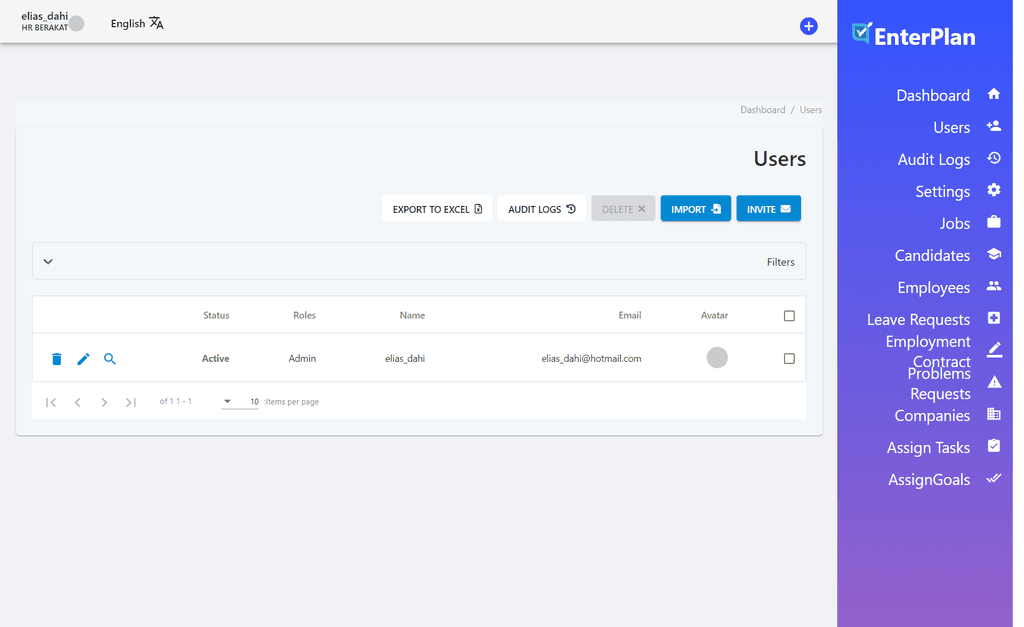The width and height of the screenshot is (1024, 627).
Task: Click the Dashboard home icon in sidebar
Action: [x=993, y=94]
